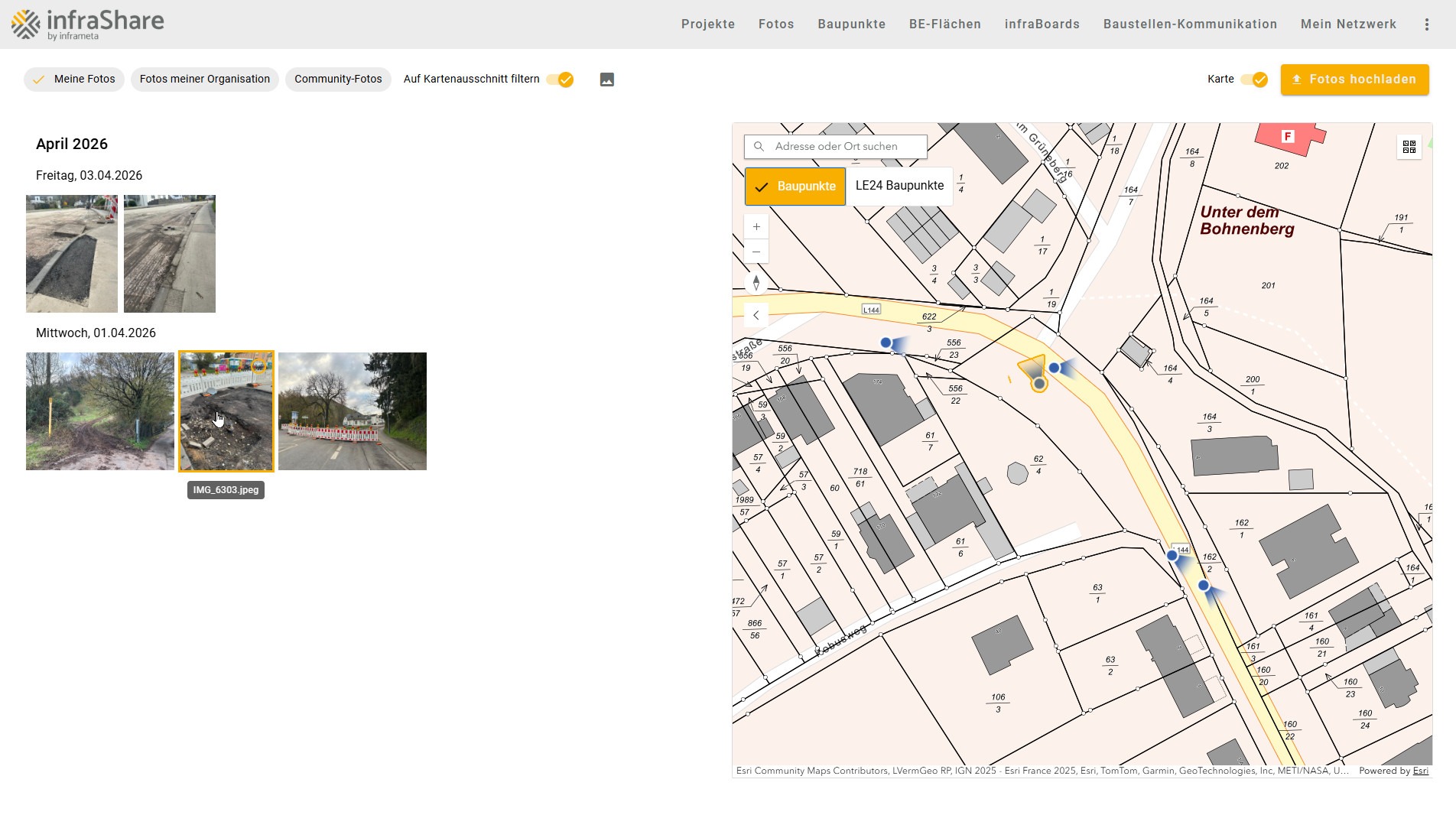Click the infraShare logo icon
Screen dimensions: 1456x815
[x=26, y=24]
